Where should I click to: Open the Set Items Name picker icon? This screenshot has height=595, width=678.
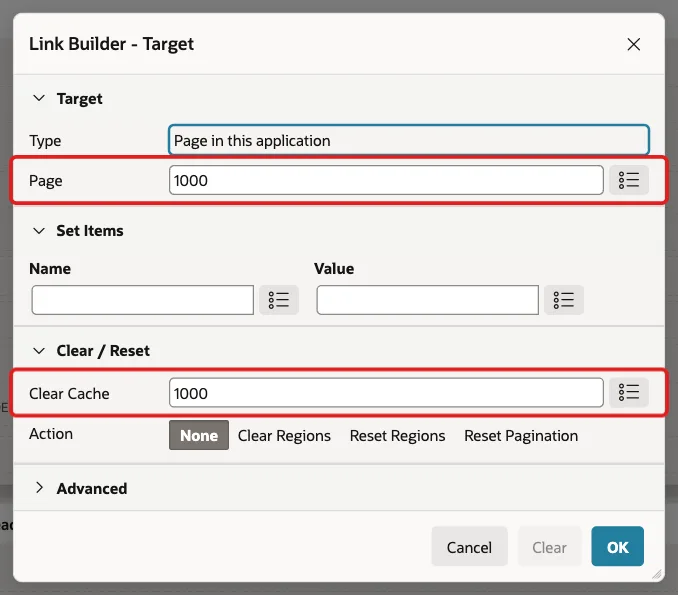coord(279,300)
